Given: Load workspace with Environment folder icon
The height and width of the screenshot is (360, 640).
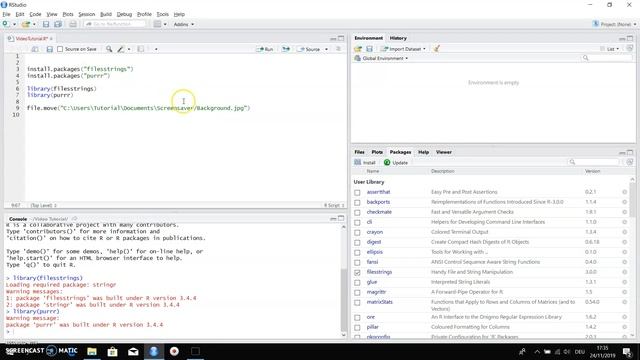Looking at the screenshot, I should pos(358,49).
